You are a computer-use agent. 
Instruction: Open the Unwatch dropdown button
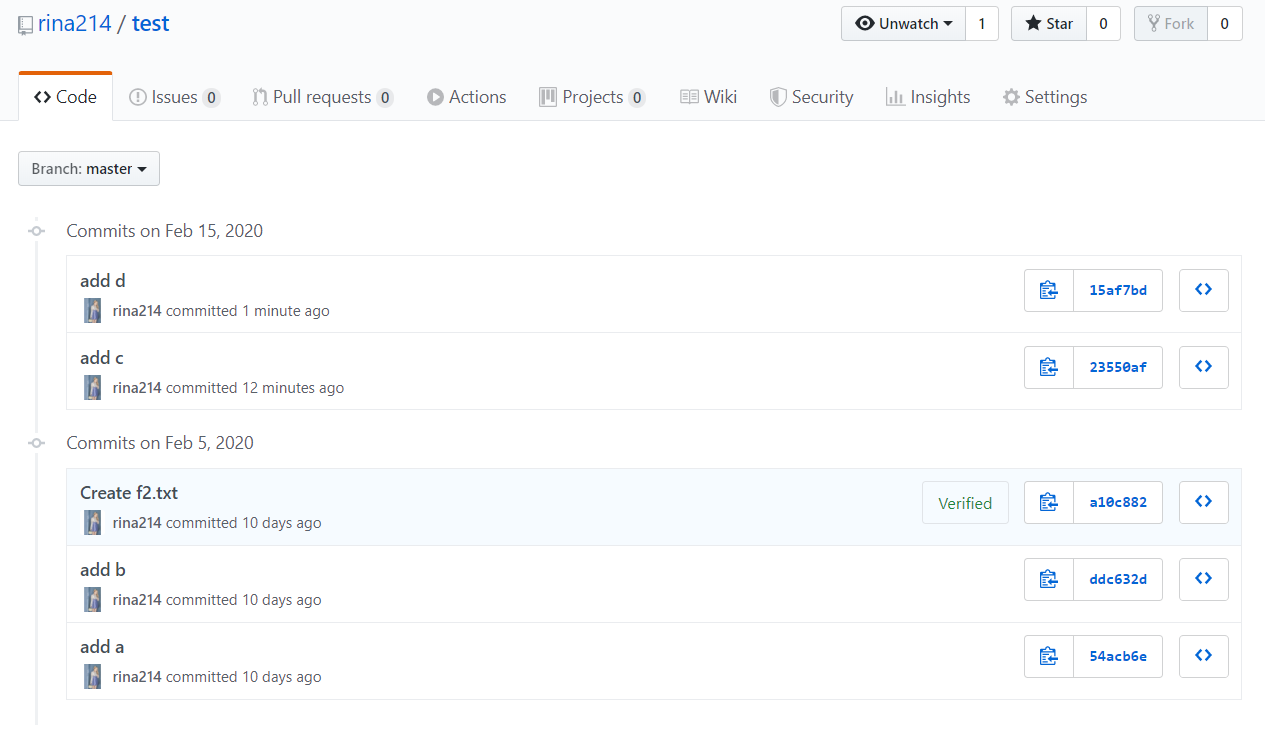click(904, 24)
